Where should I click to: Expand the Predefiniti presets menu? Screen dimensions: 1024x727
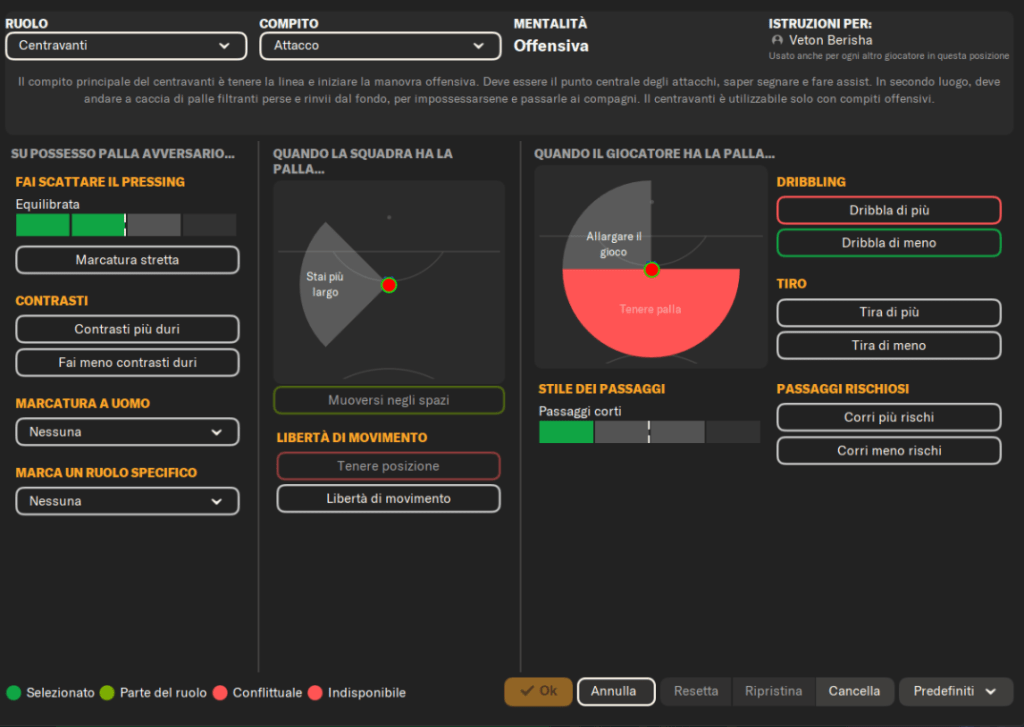pyautogui.click(x=955, y=691)
